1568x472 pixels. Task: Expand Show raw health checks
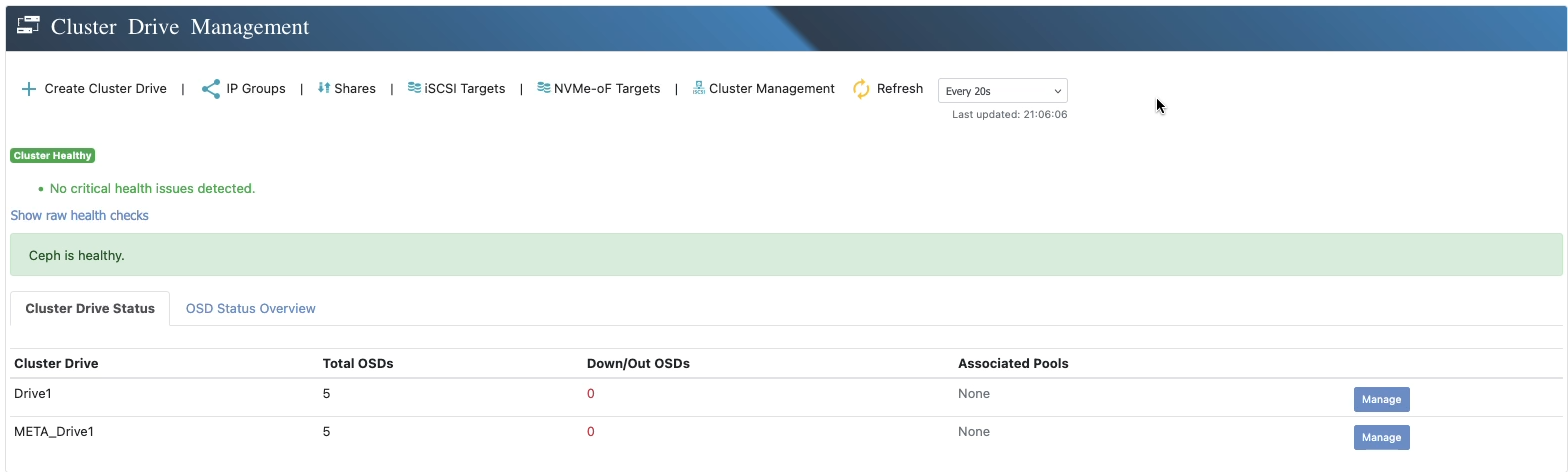pyautogui.click(x=79, y=215)
